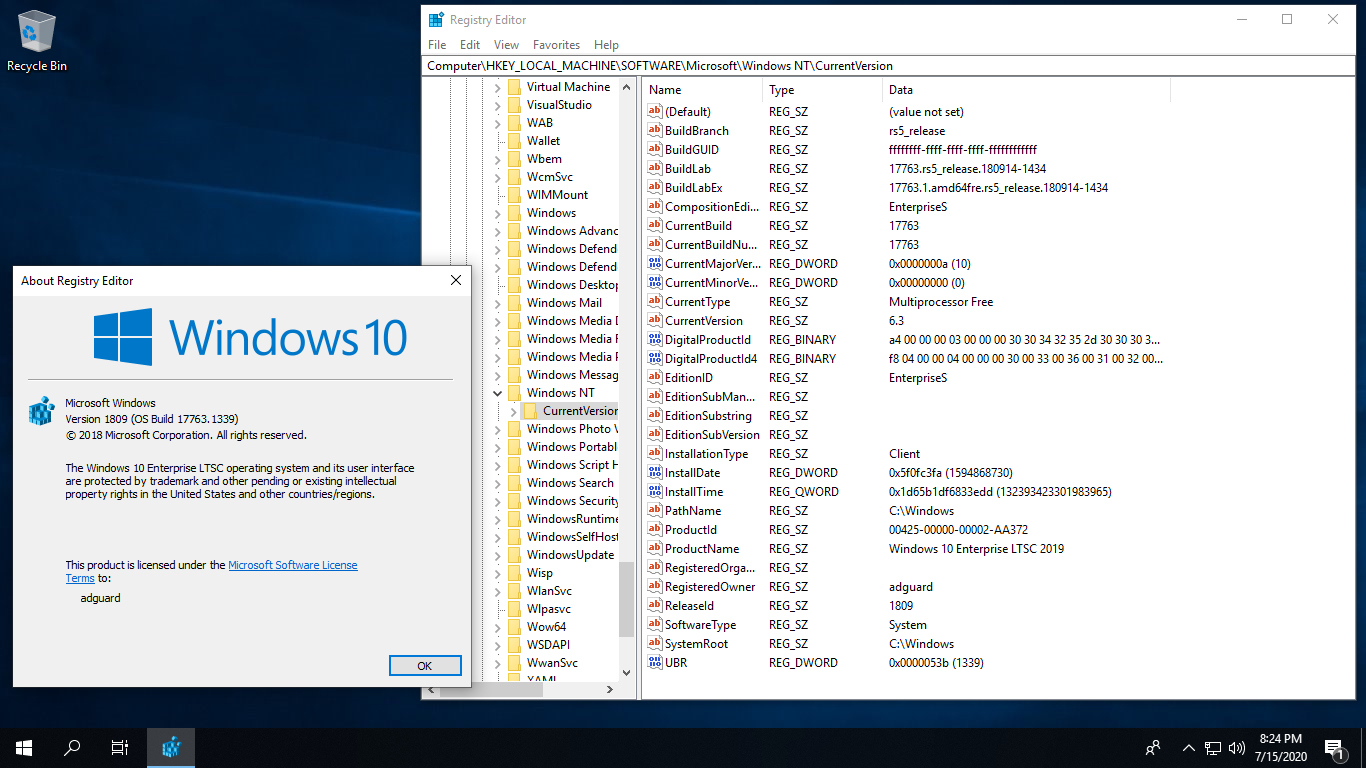Click the Name column header

(703, 90)
